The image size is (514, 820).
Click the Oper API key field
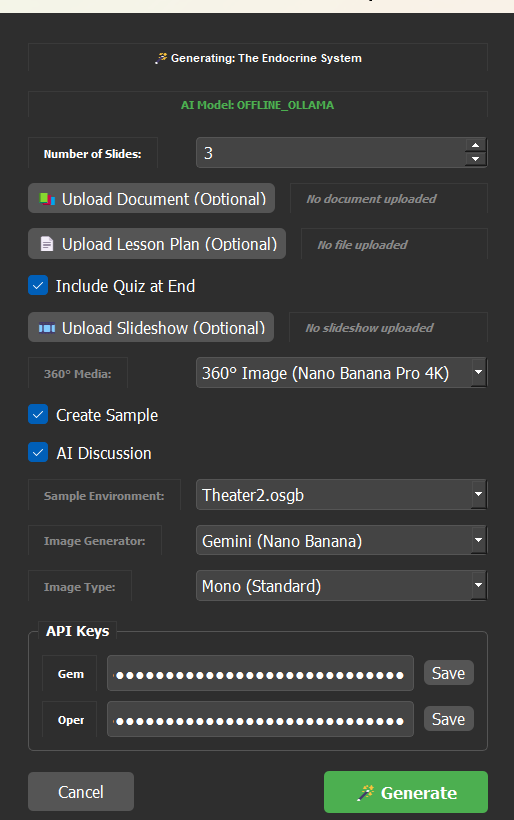(260, 720)
